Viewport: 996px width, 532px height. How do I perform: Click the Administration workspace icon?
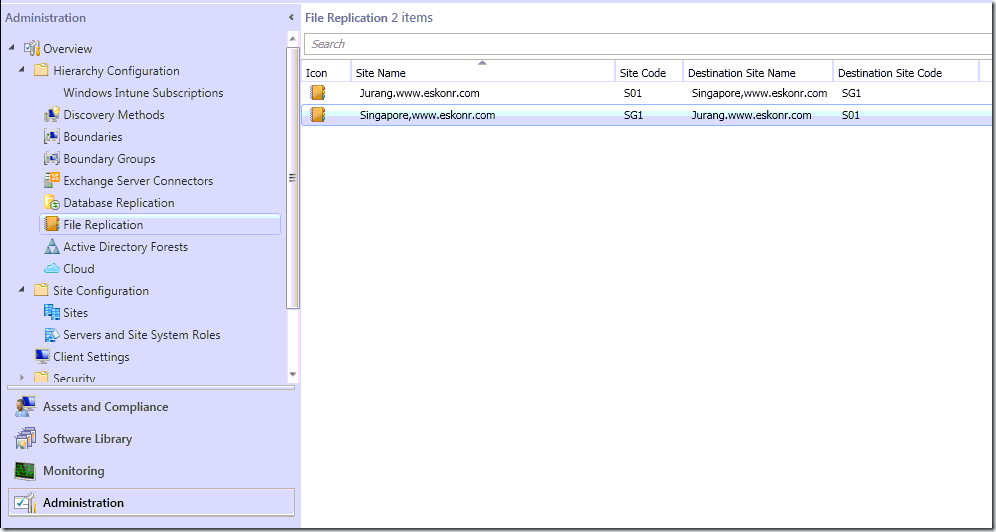point(25,503)
